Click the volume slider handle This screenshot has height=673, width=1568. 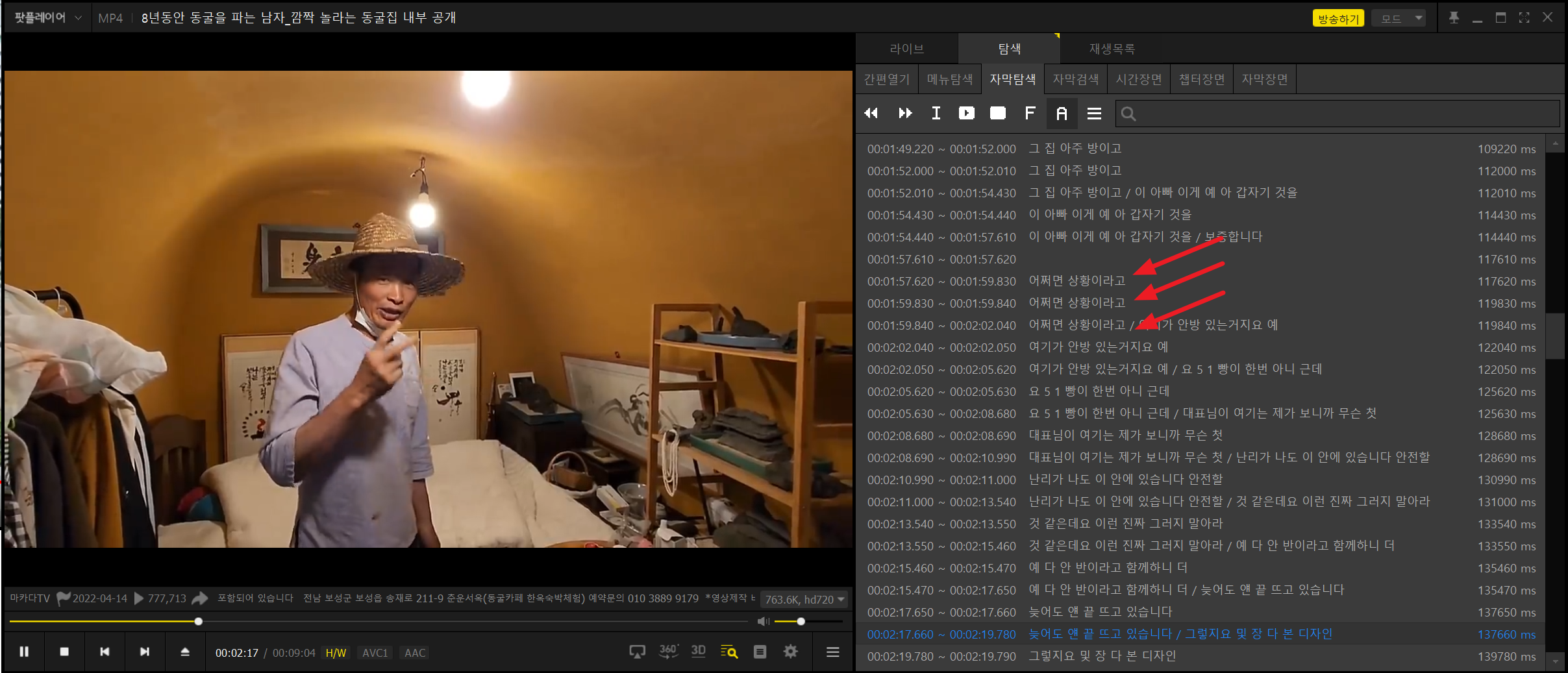pos(801,622)
